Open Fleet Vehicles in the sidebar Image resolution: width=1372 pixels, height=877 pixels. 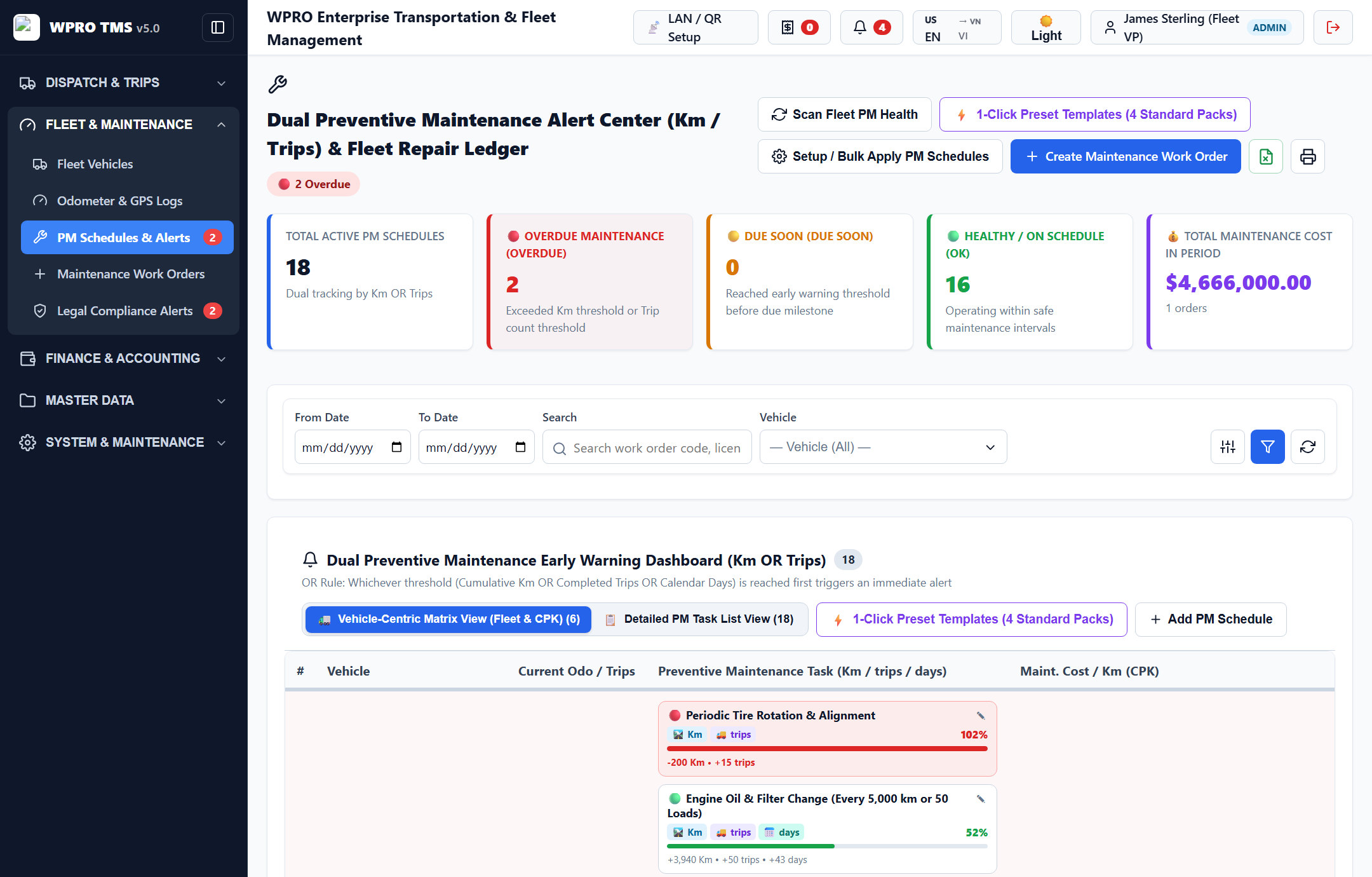click(127, 164)
